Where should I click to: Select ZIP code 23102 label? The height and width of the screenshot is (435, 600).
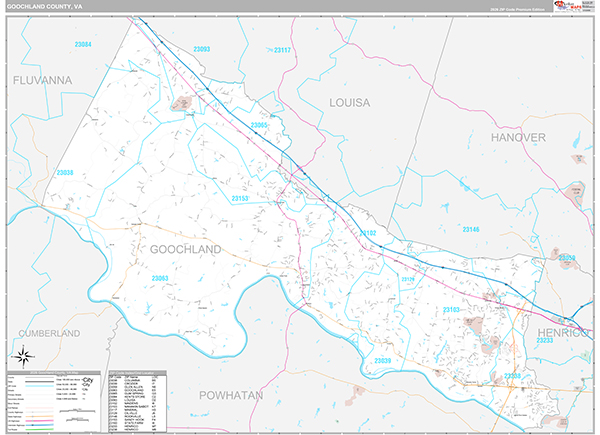366,233
